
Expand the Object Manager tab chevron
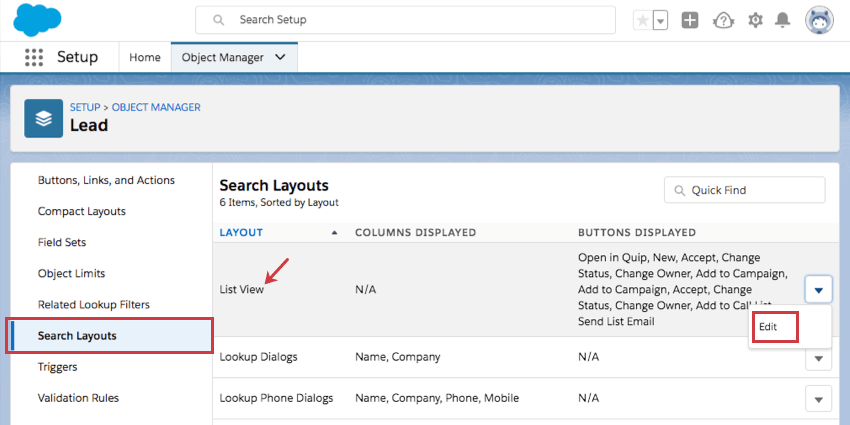280,57
